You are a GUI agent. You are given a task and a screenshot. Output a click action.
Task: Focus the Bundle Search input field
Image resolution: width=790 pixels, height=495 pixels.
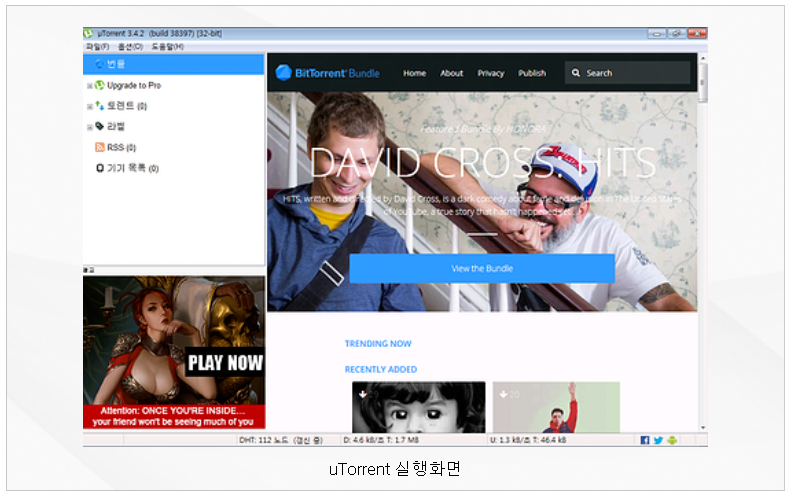[627, 73]
